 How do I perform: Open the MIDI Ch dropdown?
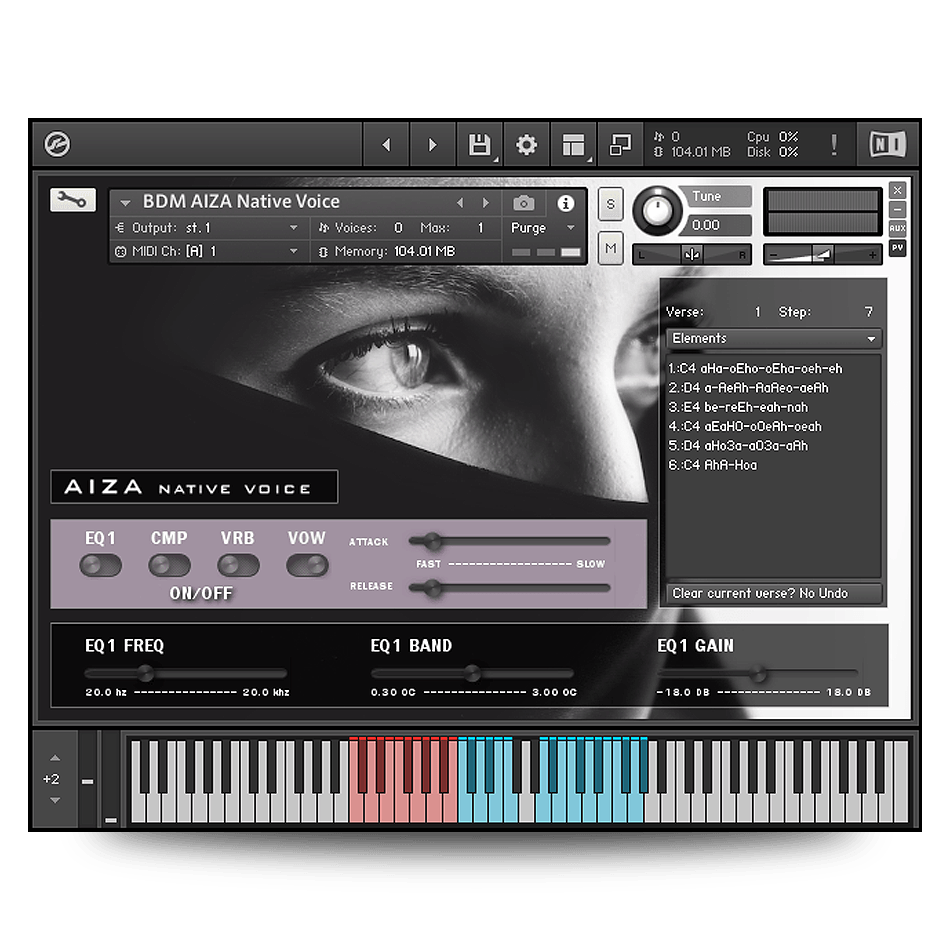click(x=209, y=251)
